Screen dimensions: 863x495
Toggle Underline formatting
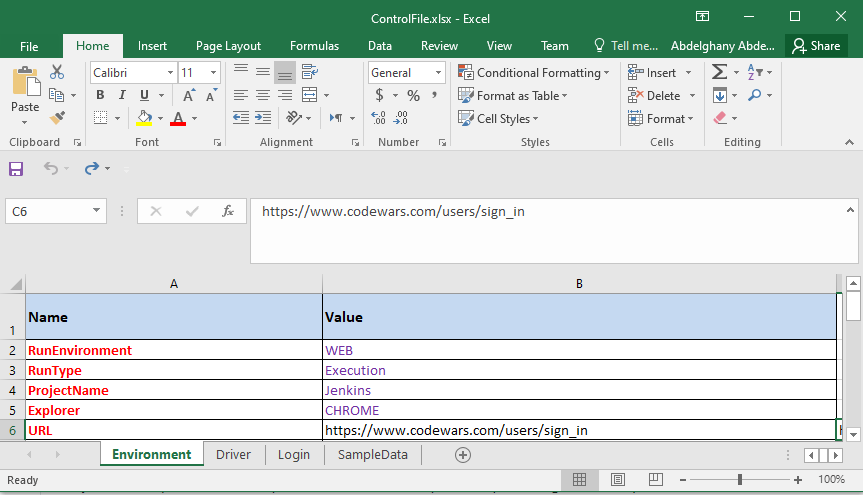coord(144,95)
